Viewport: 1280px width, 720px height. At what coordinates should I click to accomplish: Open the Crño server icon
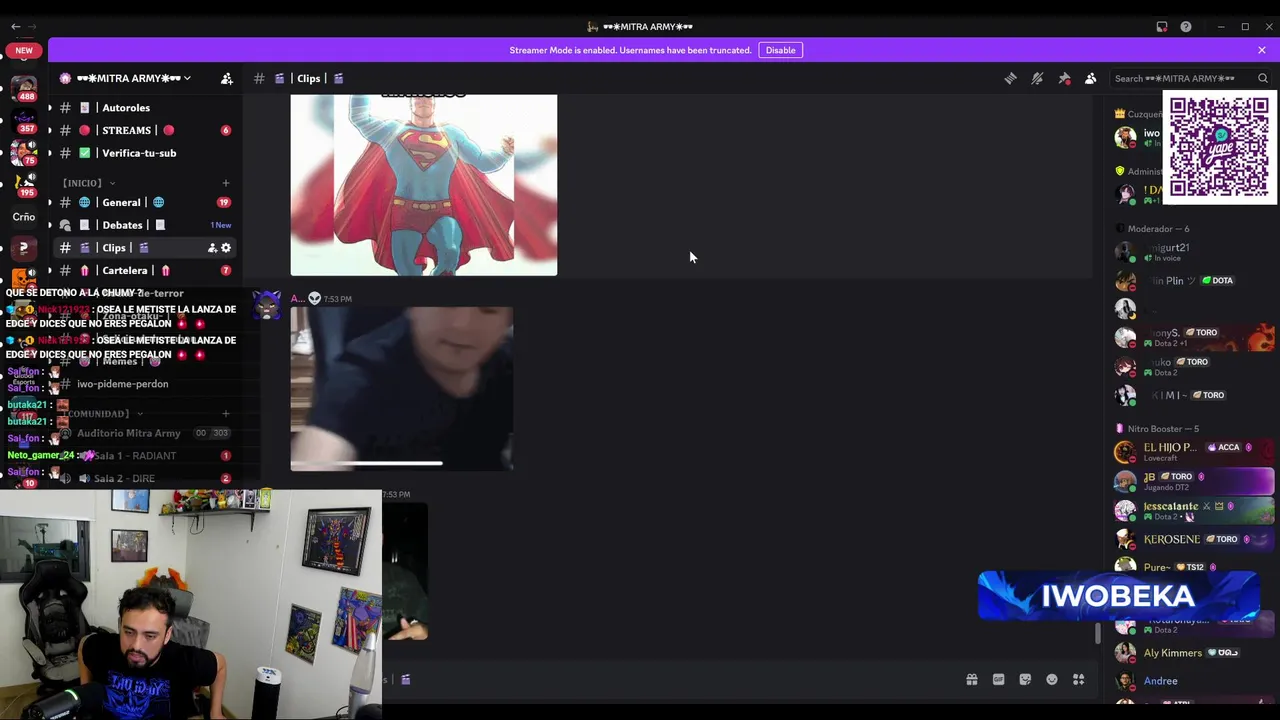click(x=24, y=217)
